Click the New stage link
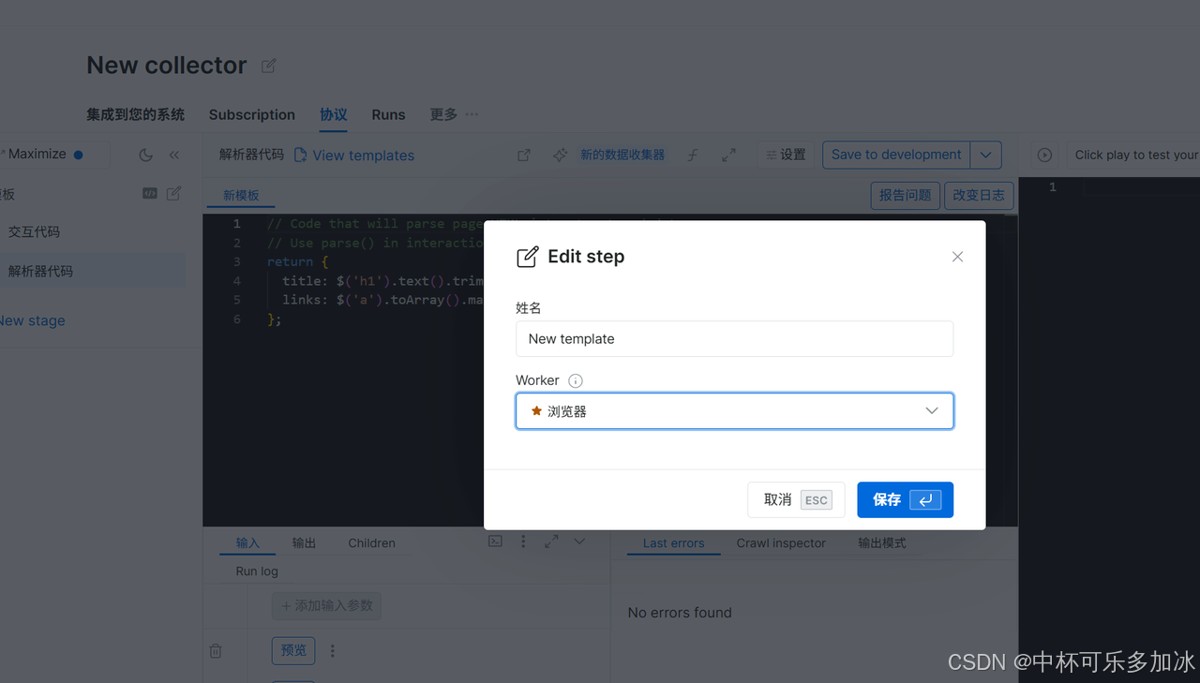1200x683 pixels. [32, 321]
